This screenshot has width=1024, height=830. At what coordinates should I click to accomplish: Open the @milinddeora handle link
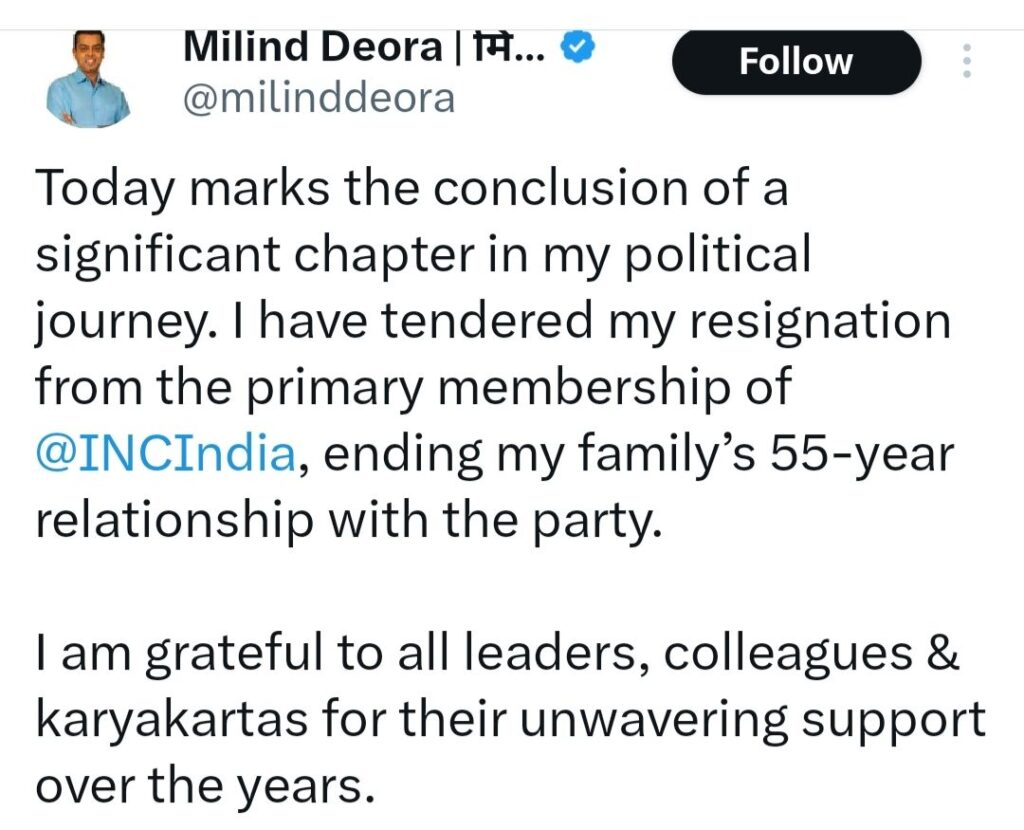pyautogui.click(x=318, y=98)
